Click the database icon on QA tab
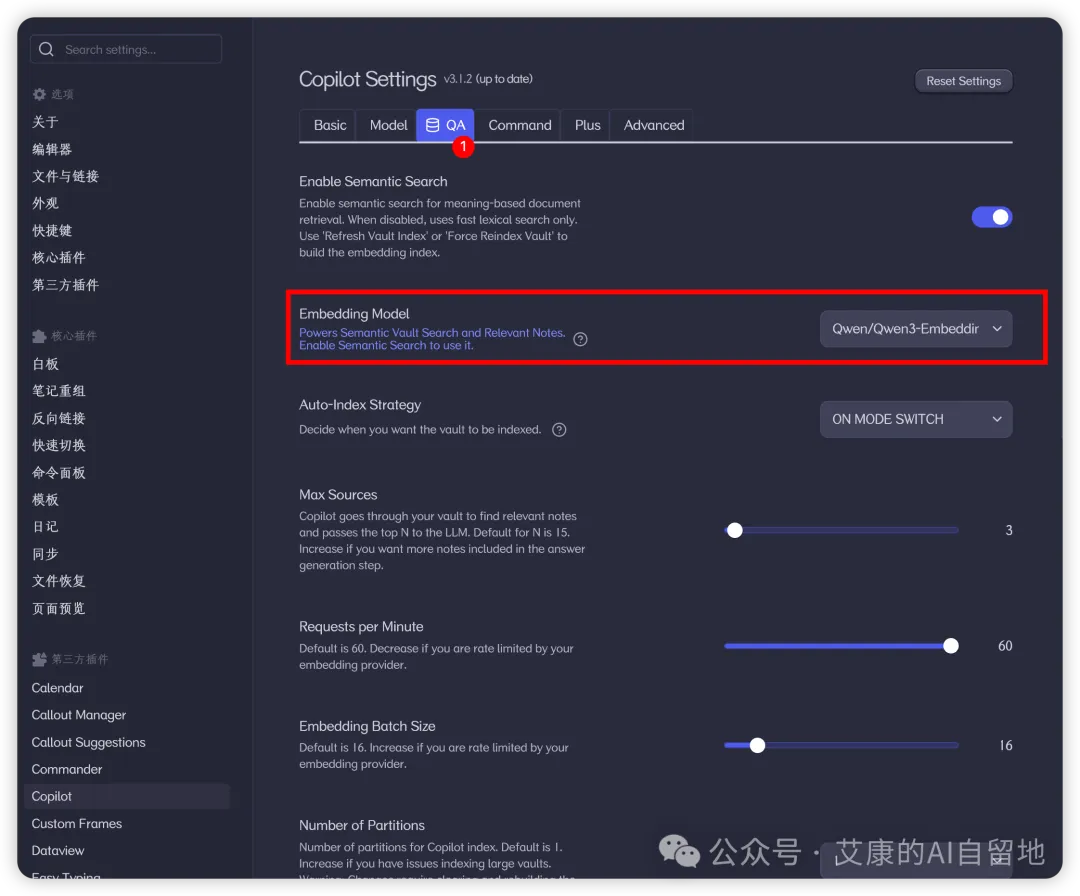This screenshot has width=1080, height=896. [x=433, y=125]
